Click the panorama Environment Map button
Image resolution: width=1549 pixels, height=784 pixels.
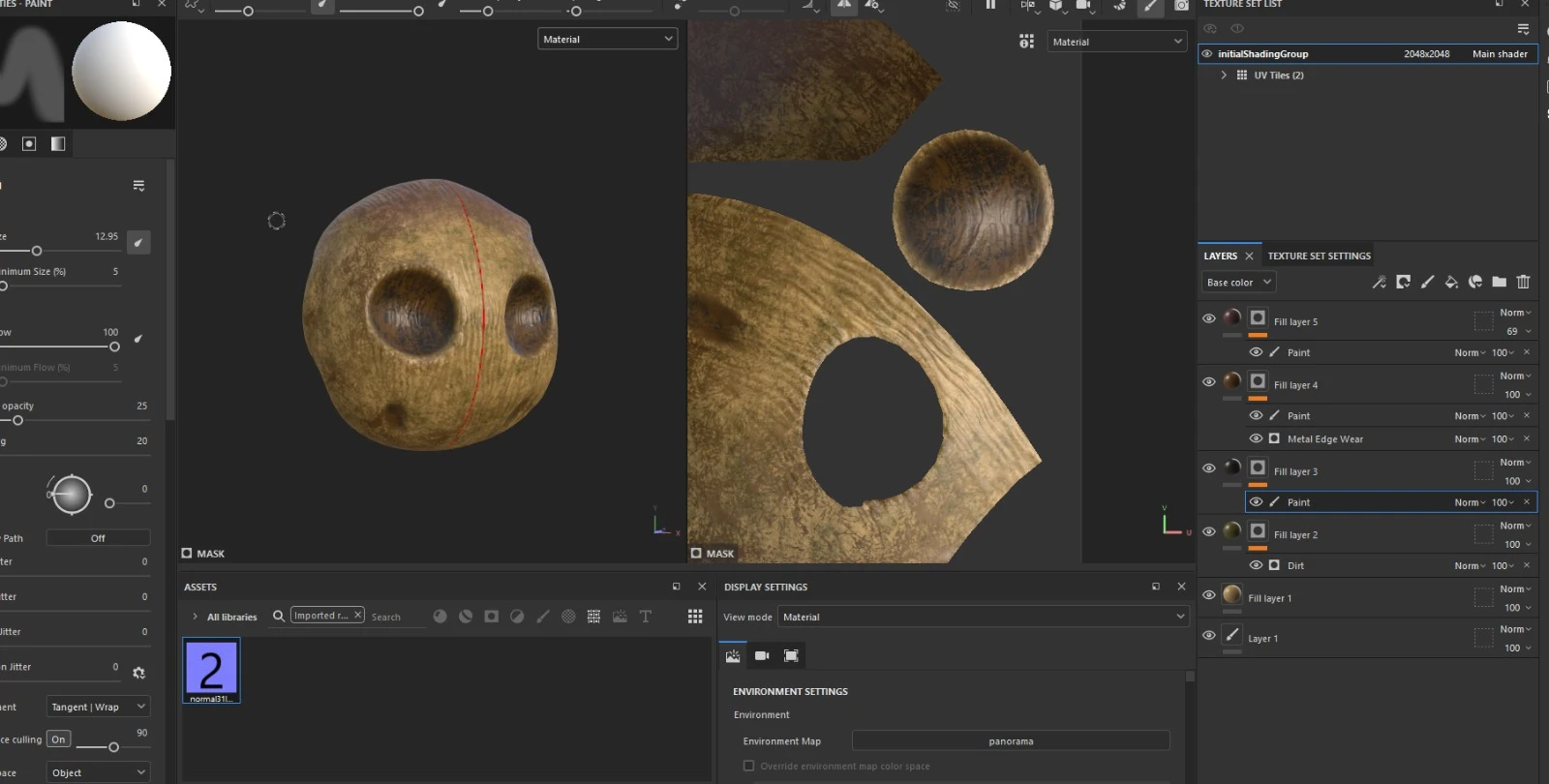coord(1011,741)
